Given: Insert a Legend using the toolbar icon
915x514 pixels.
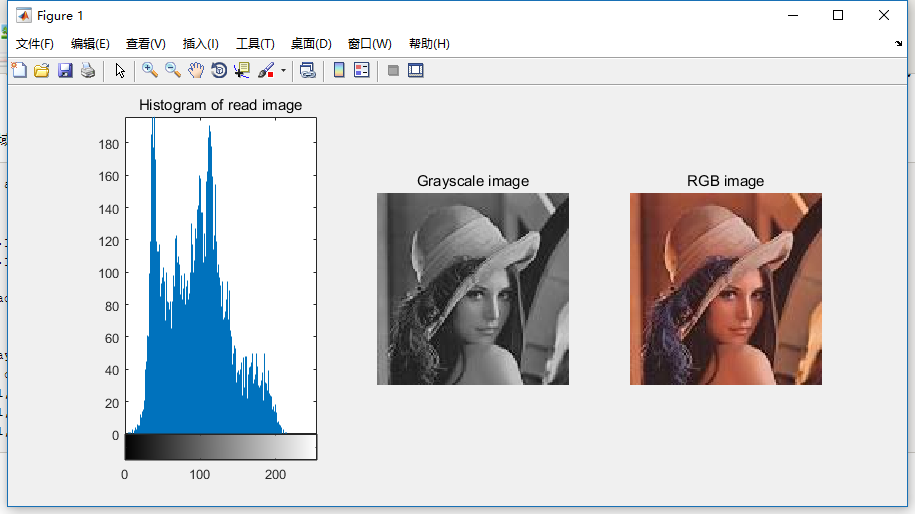Looking at the screenshot, I should click(362, 71).
